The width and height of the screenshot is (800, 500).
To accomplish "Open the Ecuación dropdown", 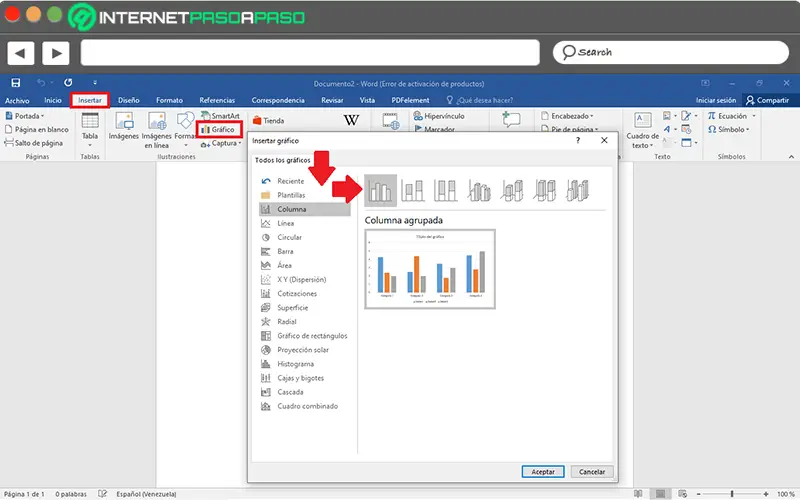I will 732,116.
